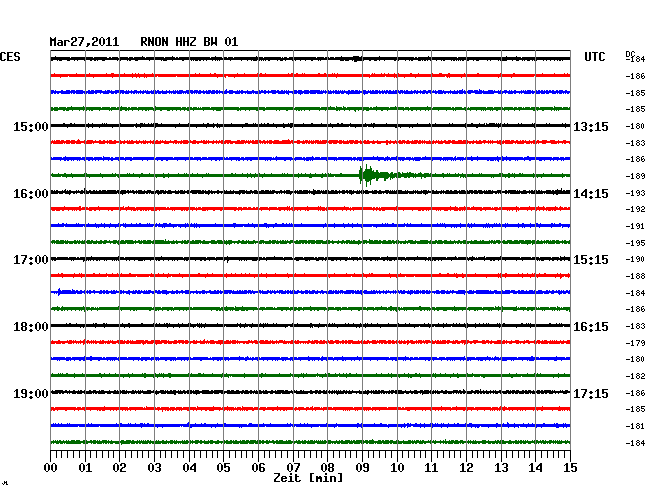Viewport: 650px width, 494px height.
Task: Click the "13" minute tick label
Action: click(x=501, y=468)
